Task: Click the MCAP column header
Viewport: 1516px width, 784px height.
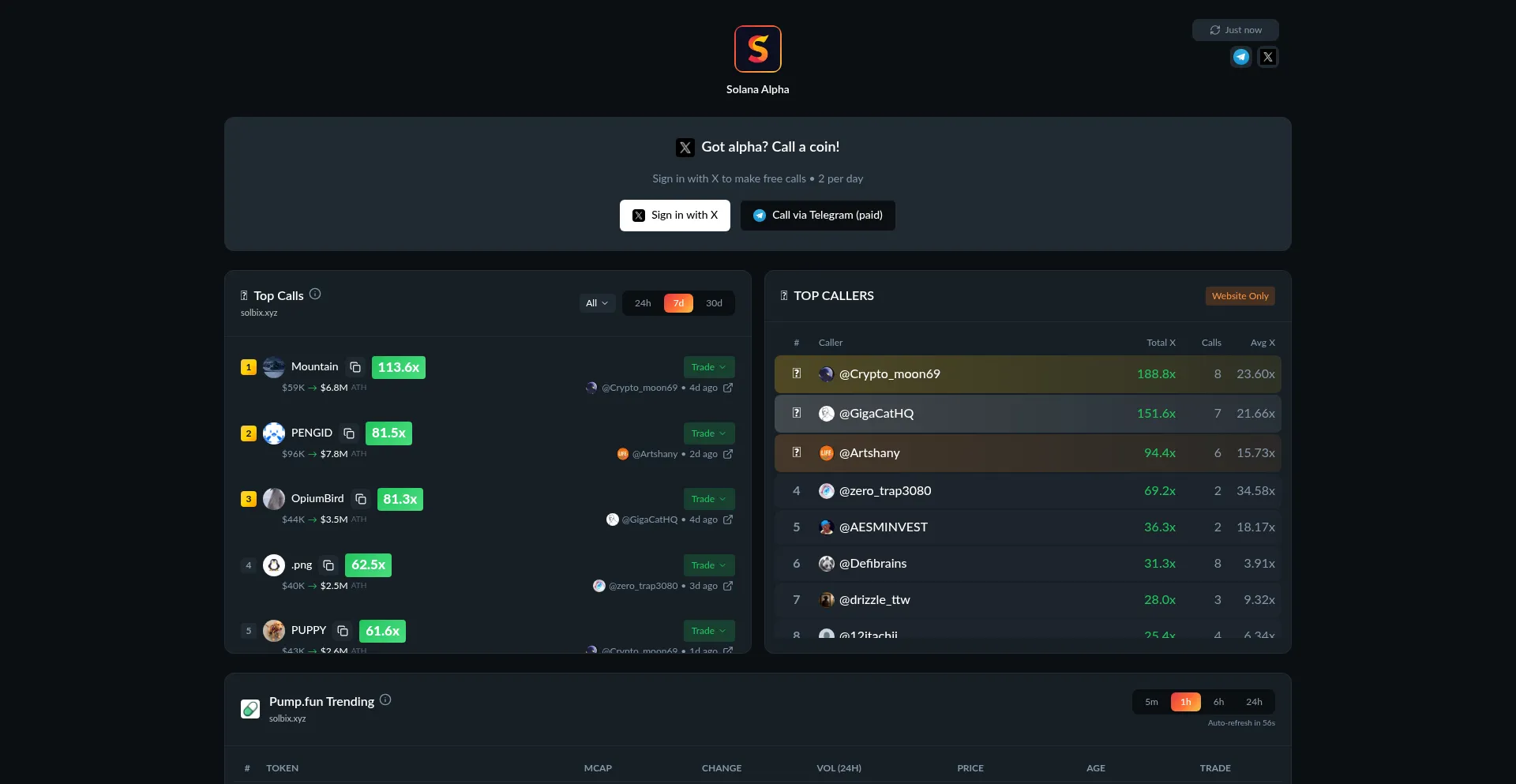Action: [598, 768]
